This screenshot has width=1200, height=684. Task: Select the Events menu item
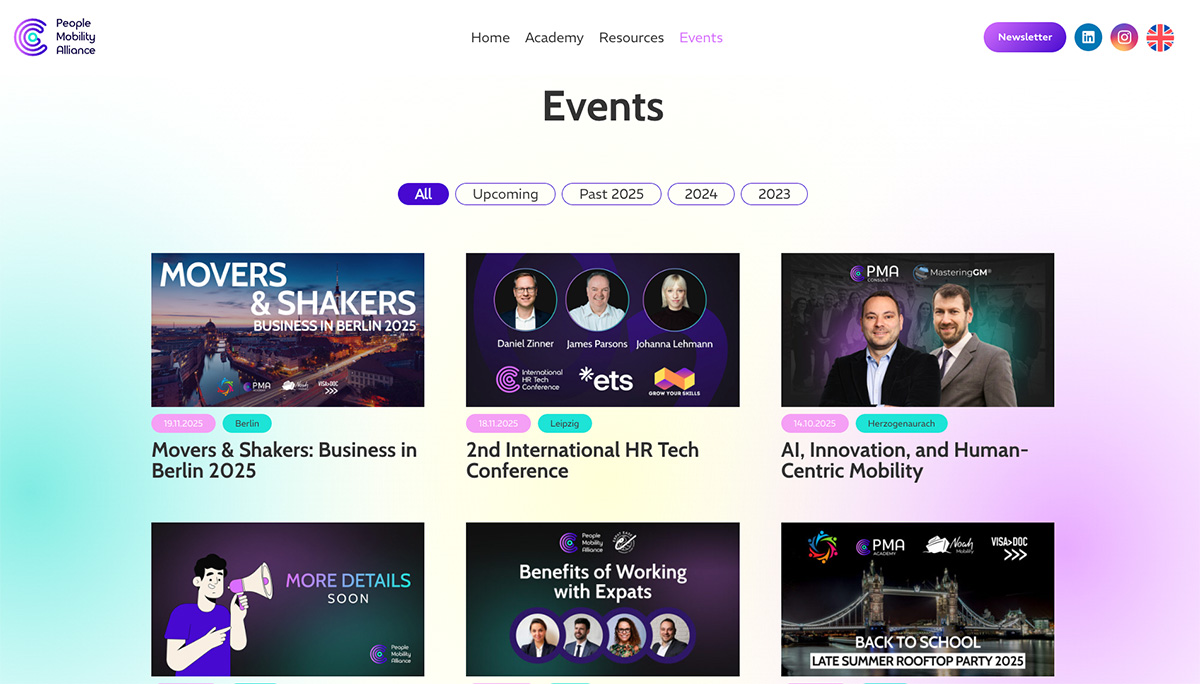pyautogui.click(x=701, y=38)
